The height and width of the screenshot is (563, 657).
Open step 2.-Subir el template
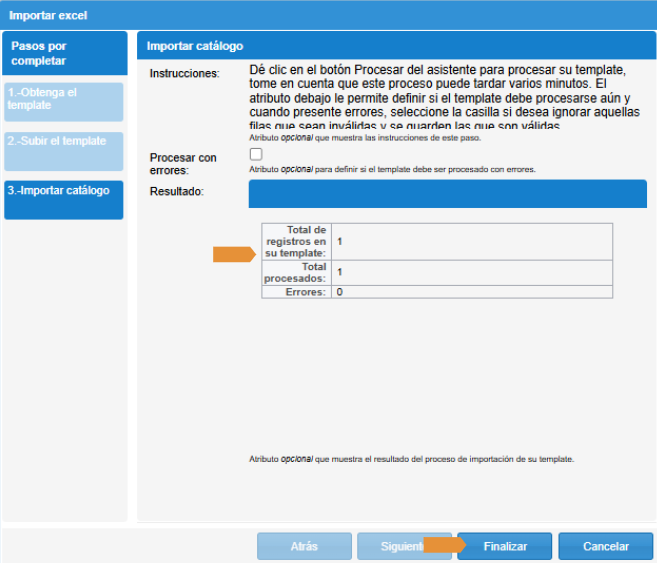point(64,150)
